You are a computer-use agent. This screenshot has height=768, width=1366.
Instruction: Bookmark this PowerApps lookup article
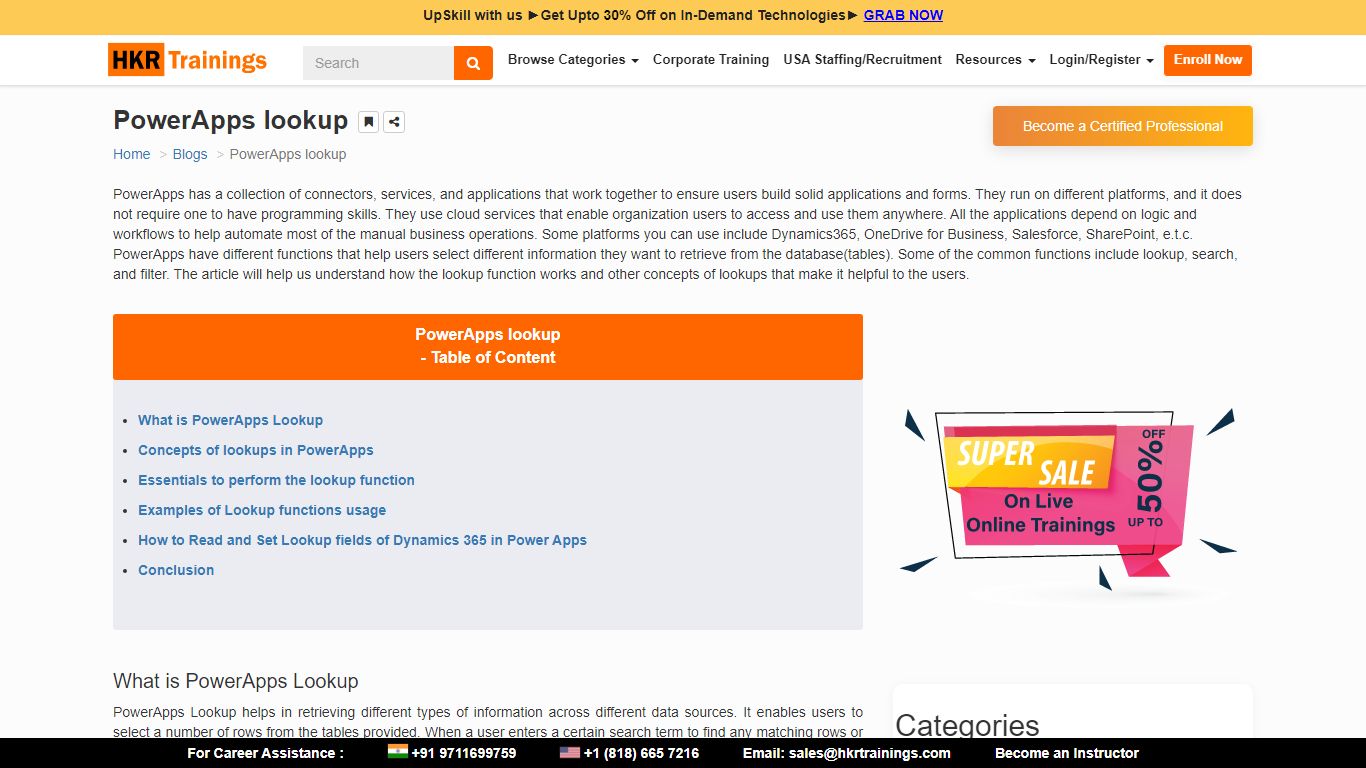(369, 122)
